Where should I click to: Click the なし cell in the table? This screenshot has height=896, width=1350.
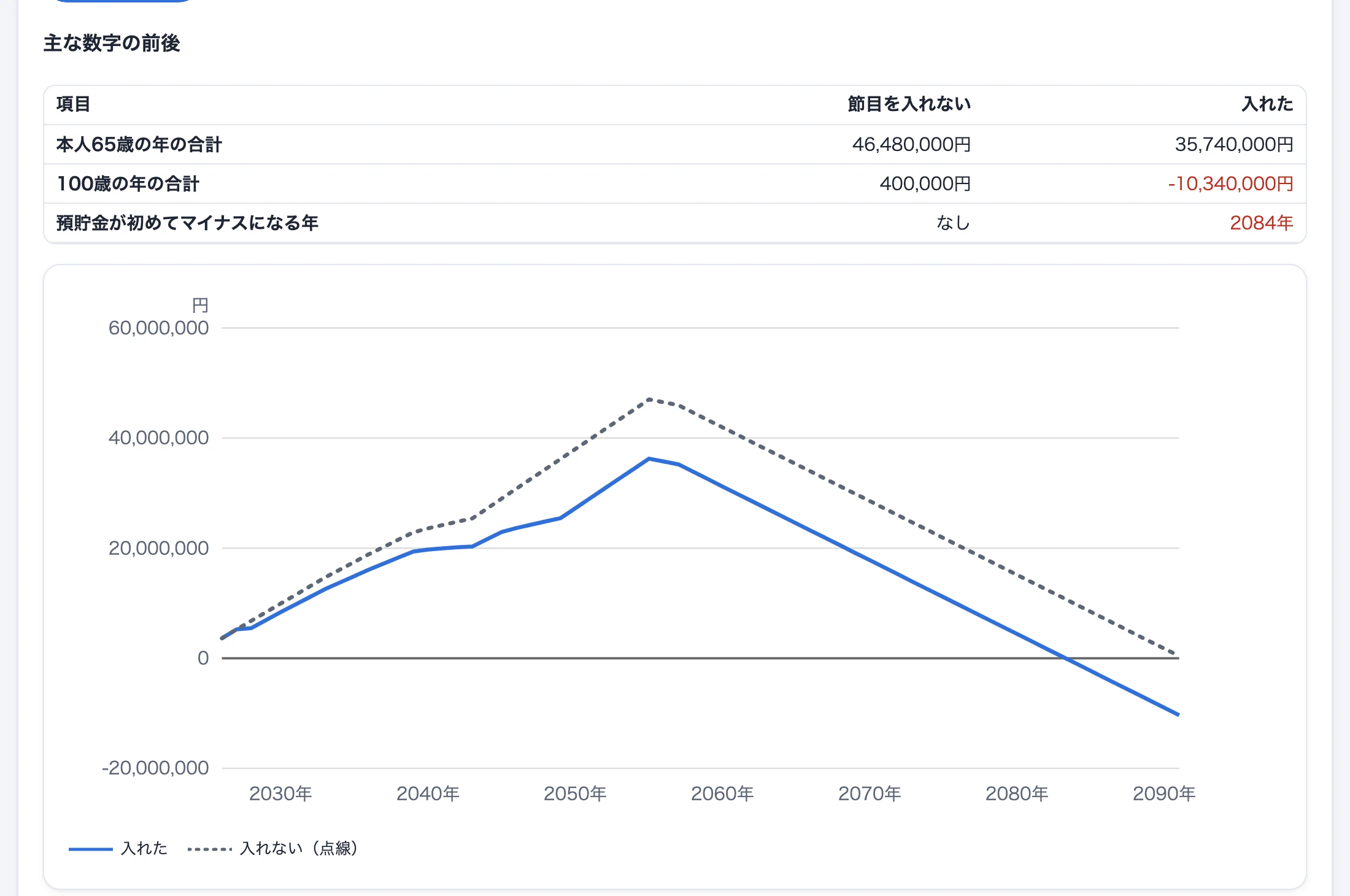(953, 223)
